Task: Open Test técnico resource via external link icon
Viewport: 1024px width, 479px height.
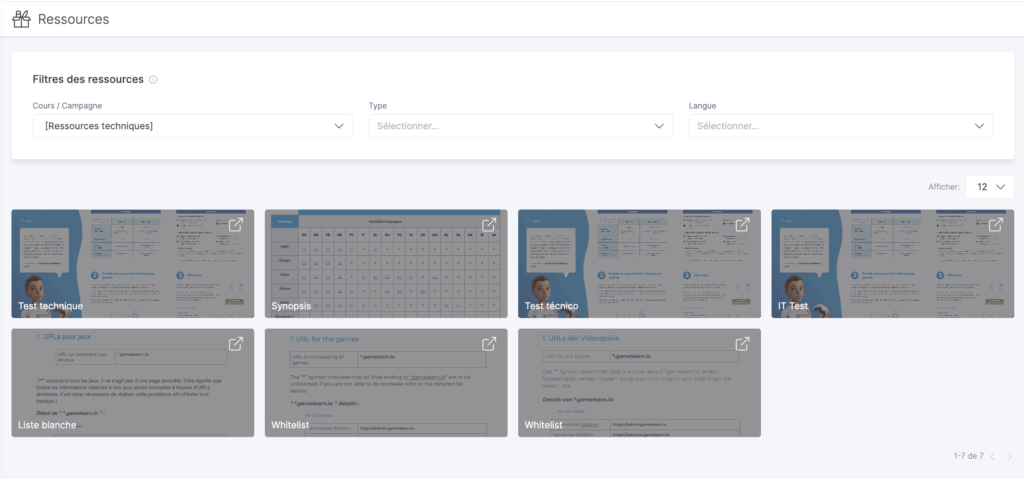Action: point(743,225)
